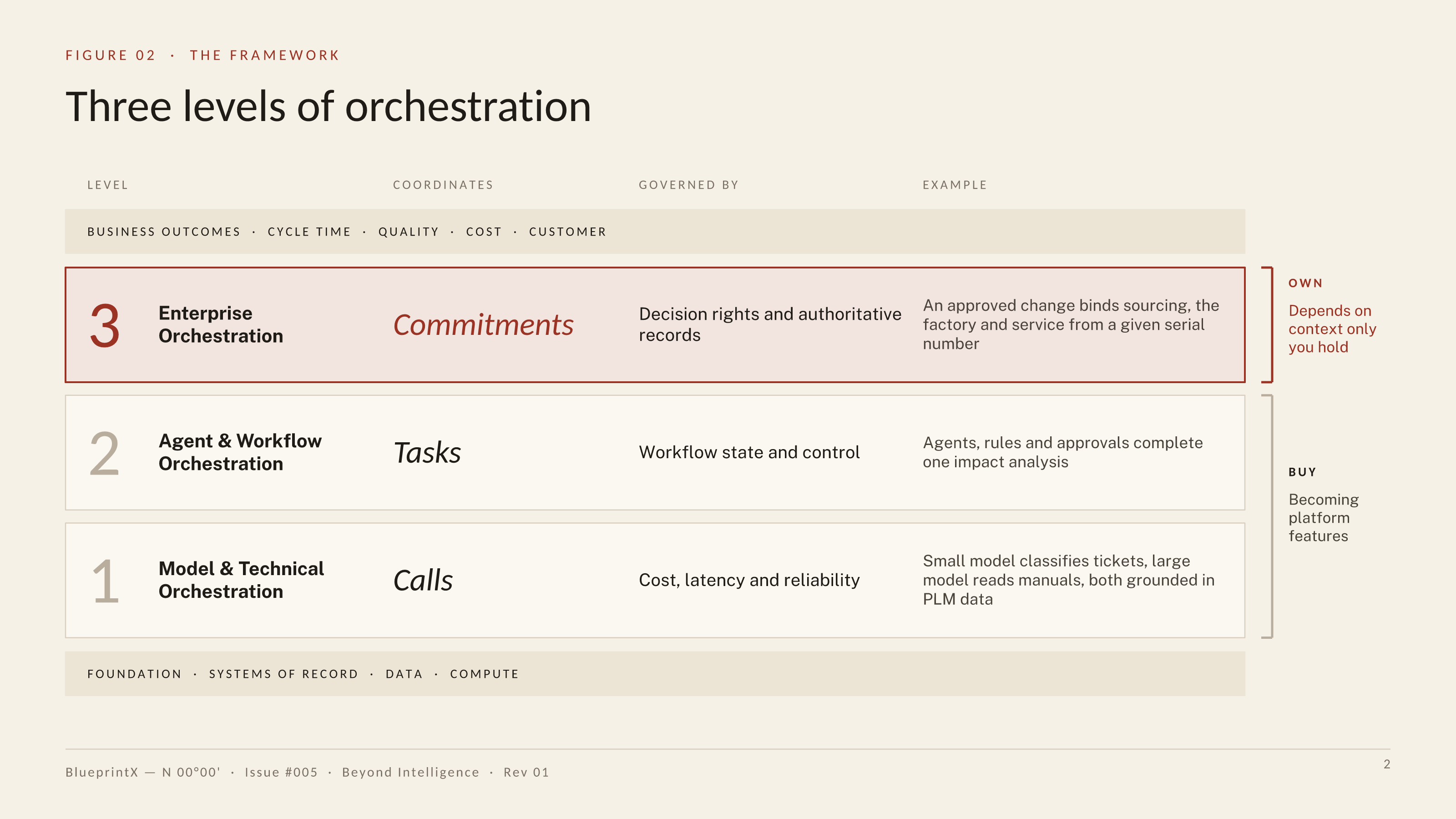The height and width of the screenshot is (819, 1456).
Task: Click 'Rev 01' in the footer
Action: click(x=526, y=772)
